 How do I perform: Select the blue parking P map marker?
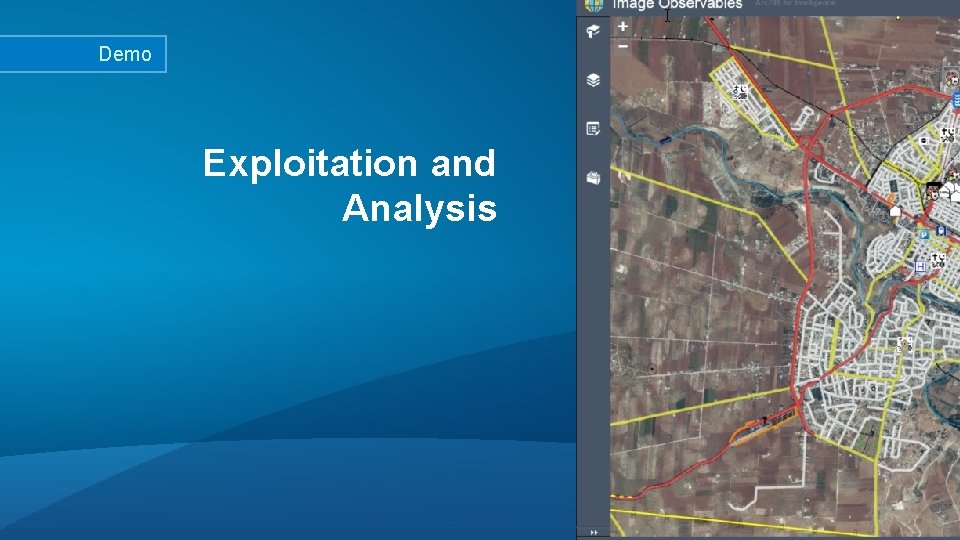point(924,234)
